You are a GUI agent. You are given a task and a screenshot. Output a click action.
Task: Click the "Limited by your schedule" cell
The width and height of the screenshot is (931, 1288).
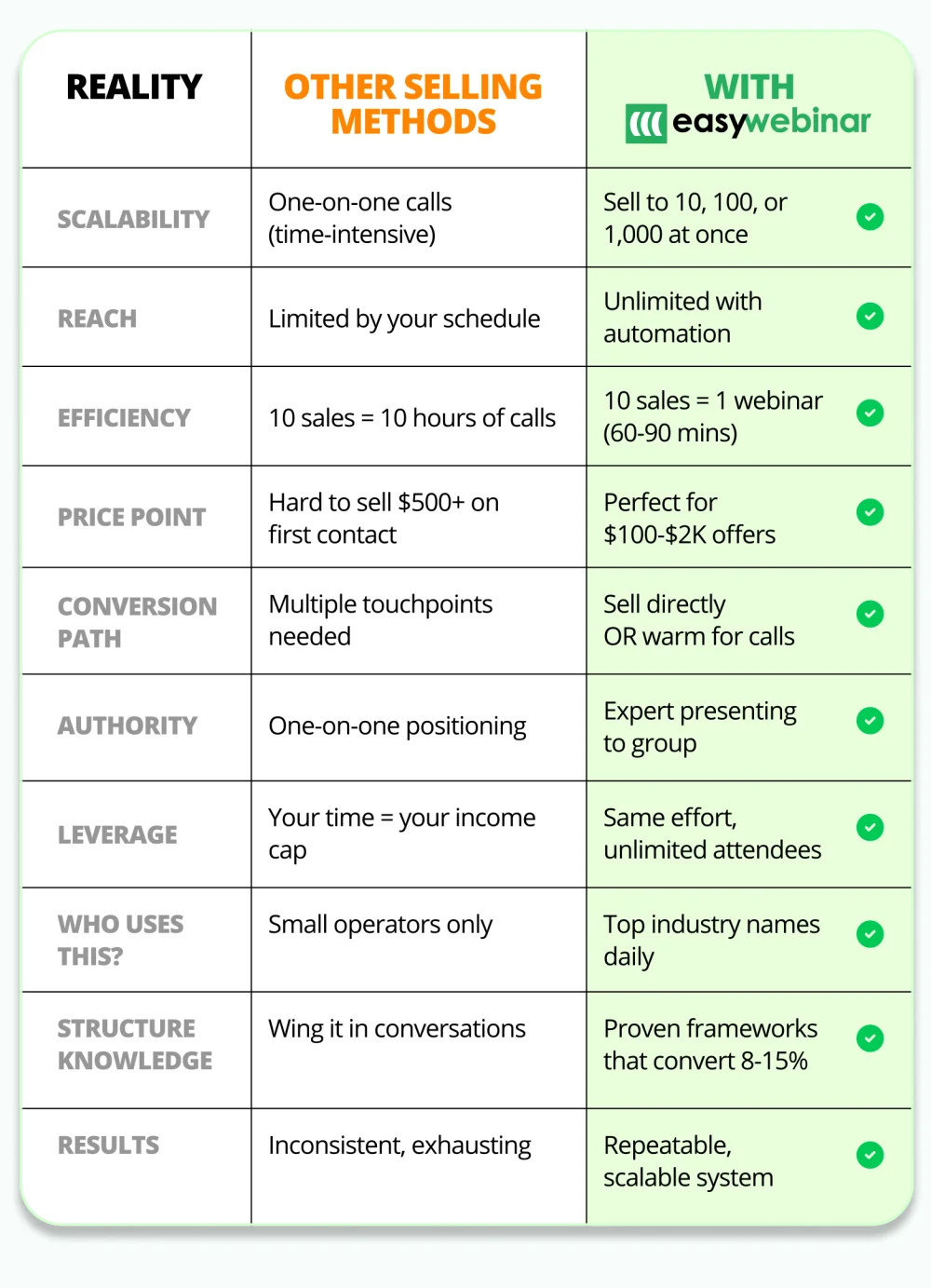(404, 319)
